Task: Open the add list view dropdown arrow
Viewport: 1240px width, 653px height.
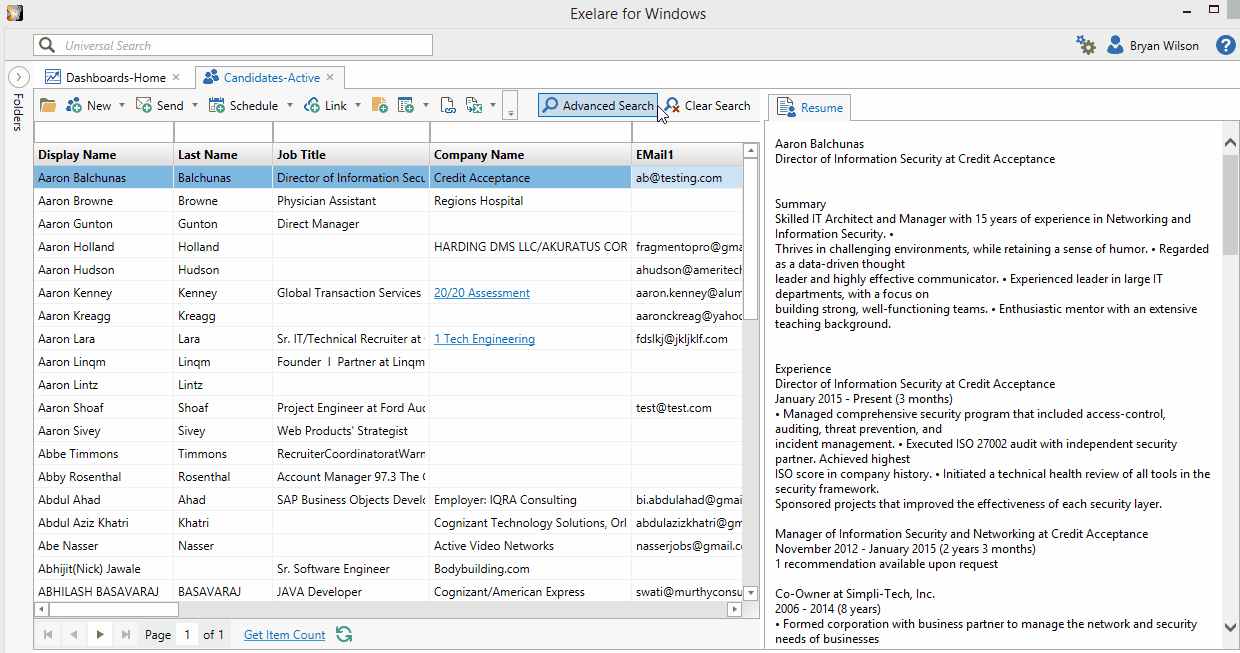Action: pyautogui.click(x=425, y=105)
